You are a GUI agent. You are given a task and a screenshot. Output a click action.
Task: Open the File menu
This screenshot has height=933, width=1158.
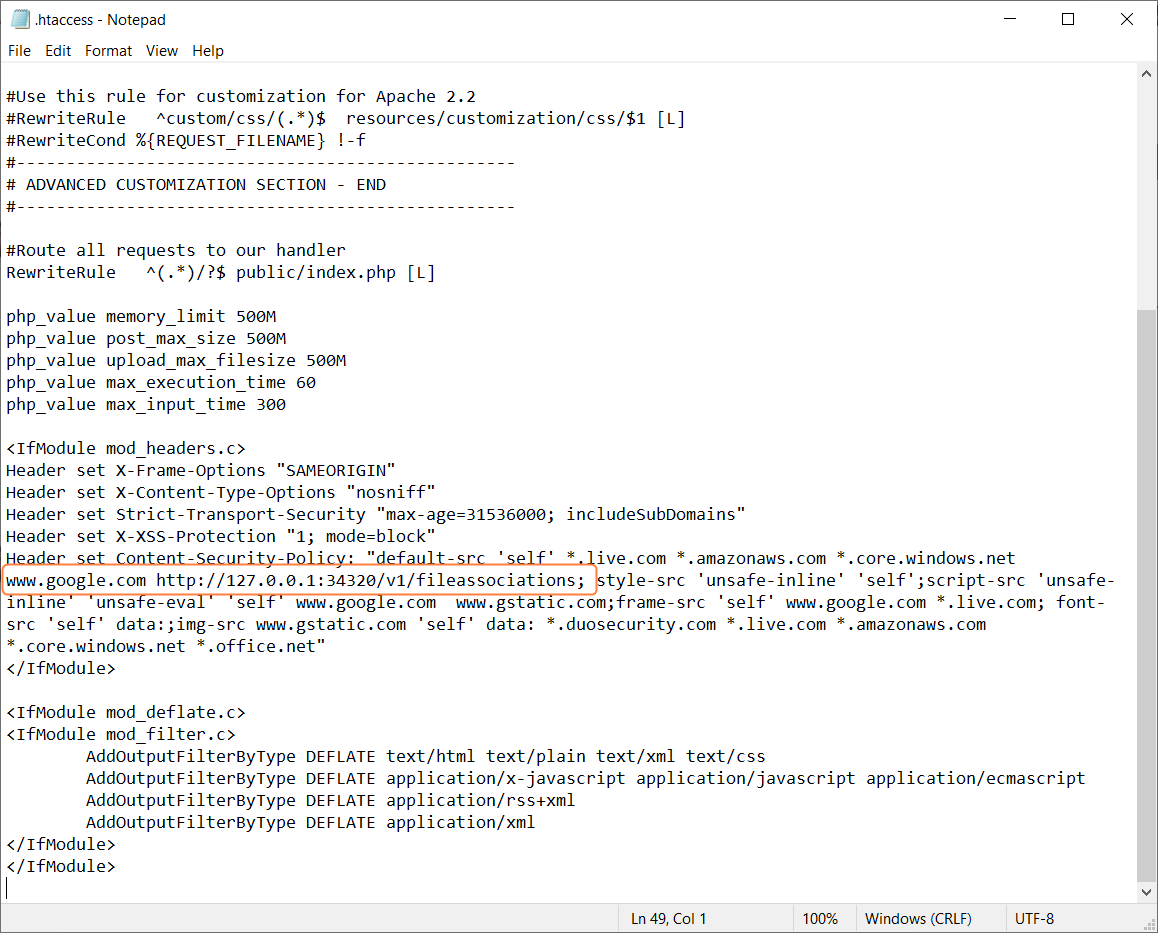pos(19,51)
